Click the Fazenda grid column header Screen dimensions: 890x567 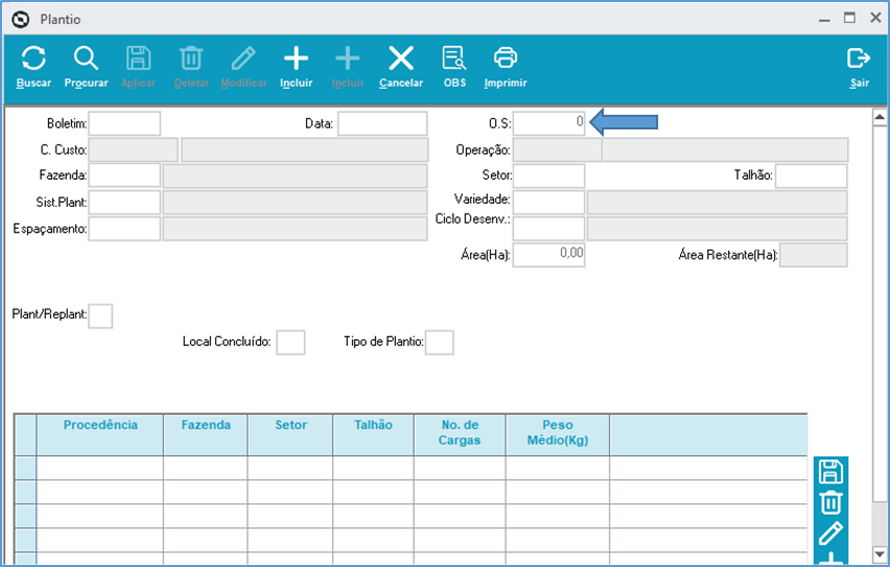(205, 435)
